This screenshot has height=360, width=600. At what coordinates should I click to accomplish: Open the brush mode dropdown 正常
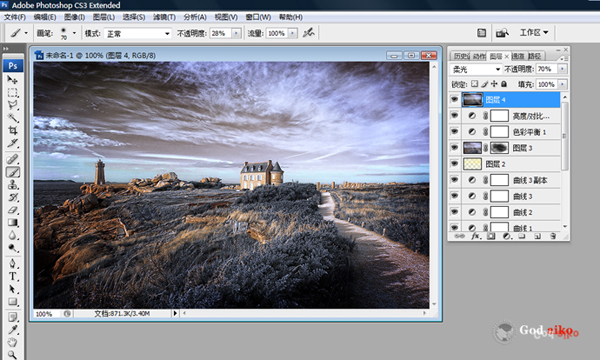(x=137, y=34)
